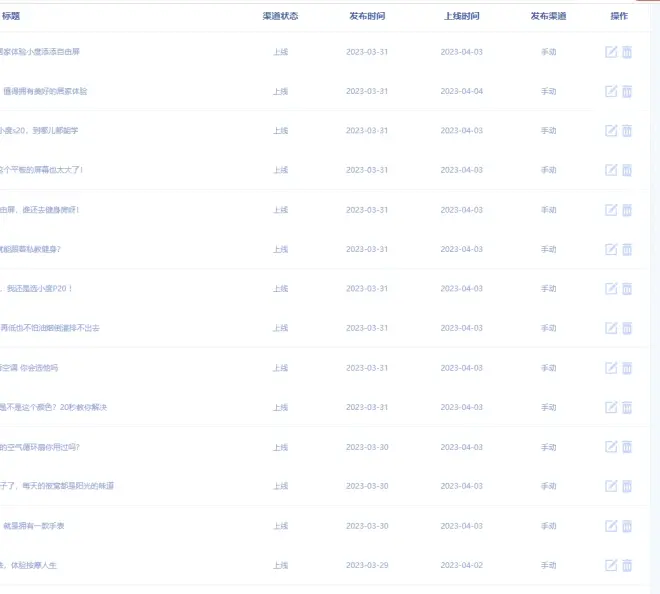Click the trash icon for the '油烟倒灌排不出去' row

(x=627, y=328)
